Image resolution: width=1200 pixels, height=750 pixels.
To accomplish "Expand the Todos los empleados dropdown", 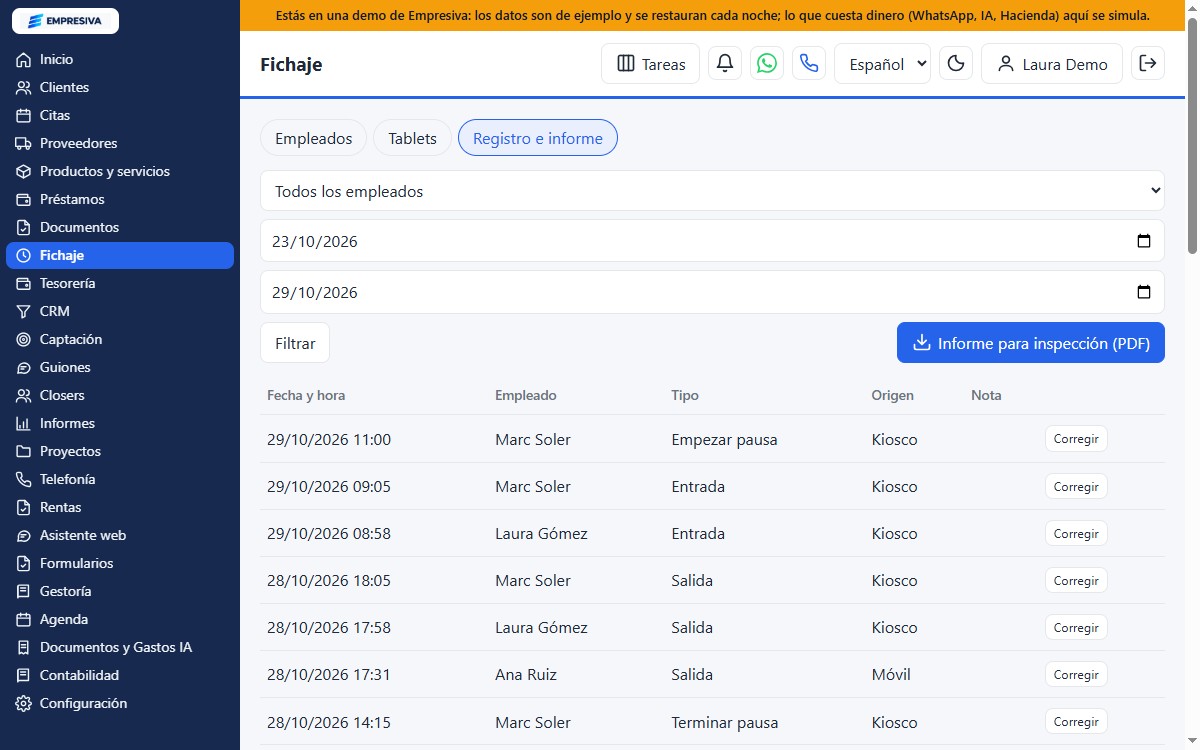I will (712, 191).
